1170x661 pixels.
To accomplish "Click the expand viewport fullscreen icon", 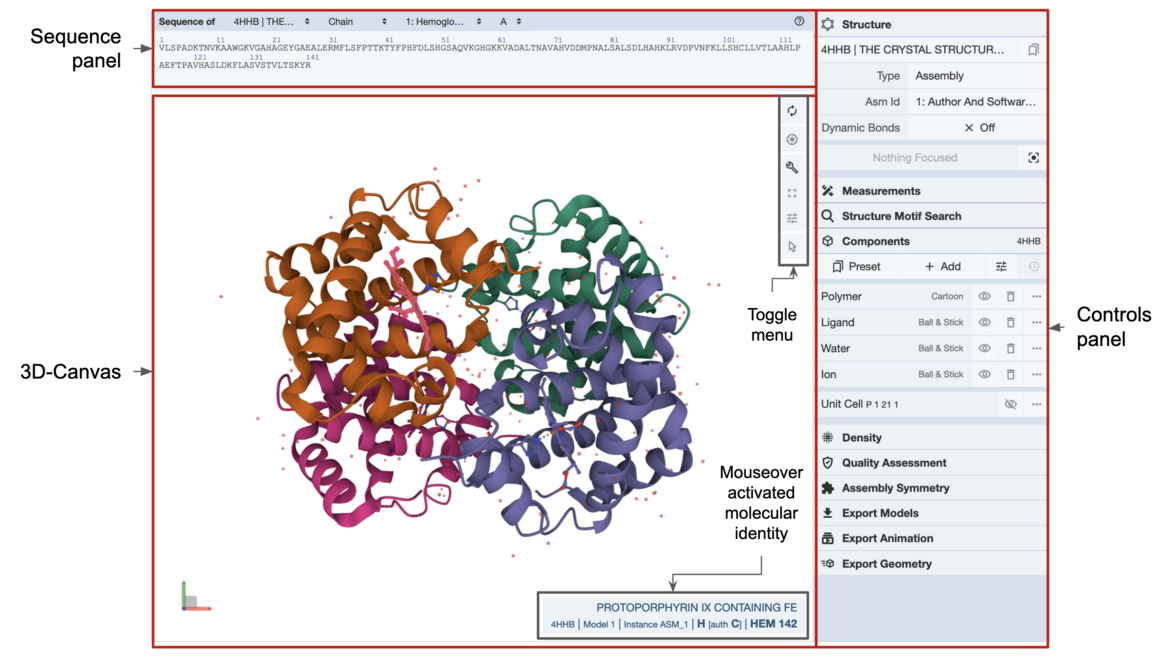I will click(x=792, y=193).
